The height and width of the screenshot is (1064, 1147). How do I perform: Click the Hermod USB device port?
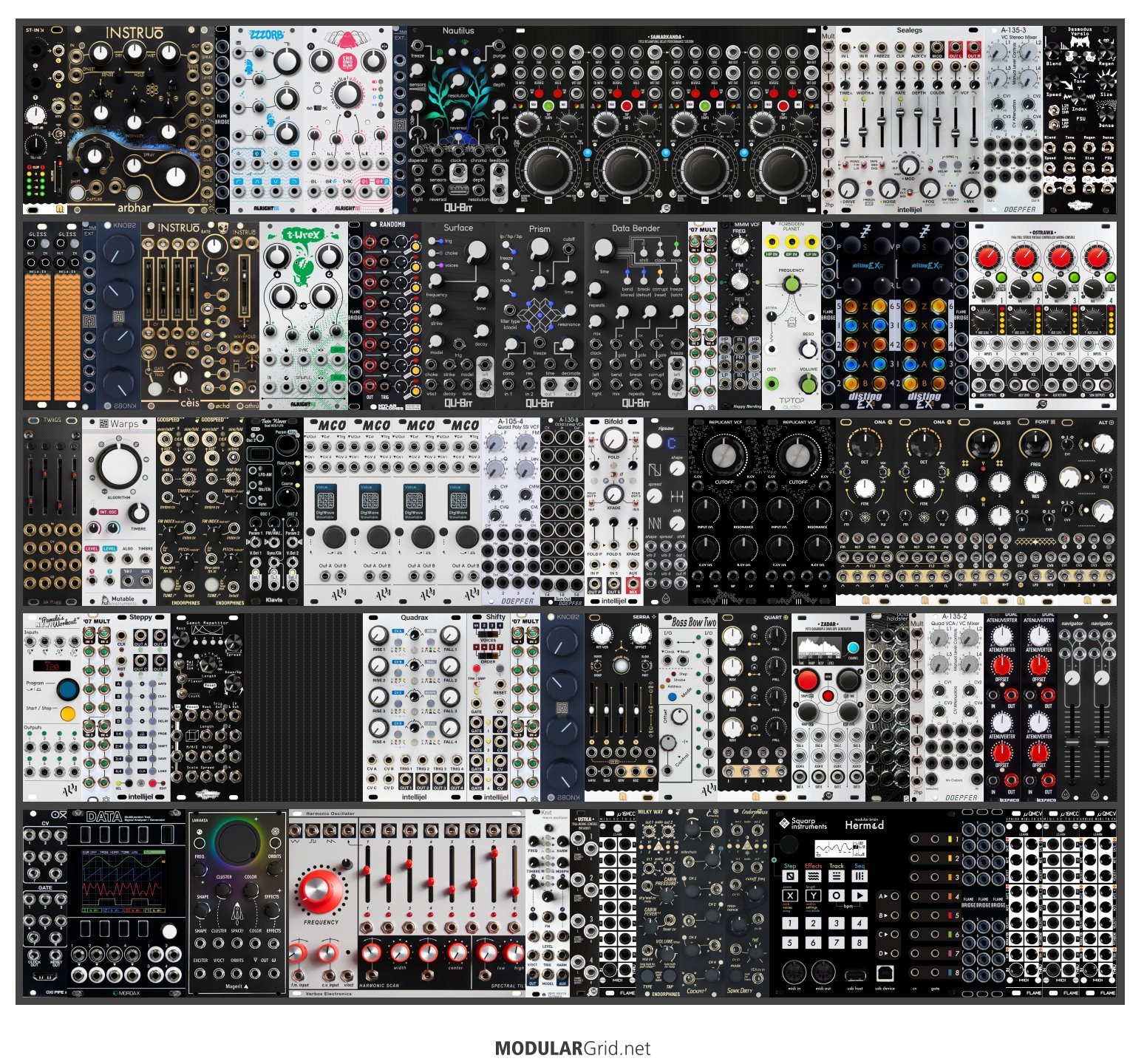tap(885, 972)
